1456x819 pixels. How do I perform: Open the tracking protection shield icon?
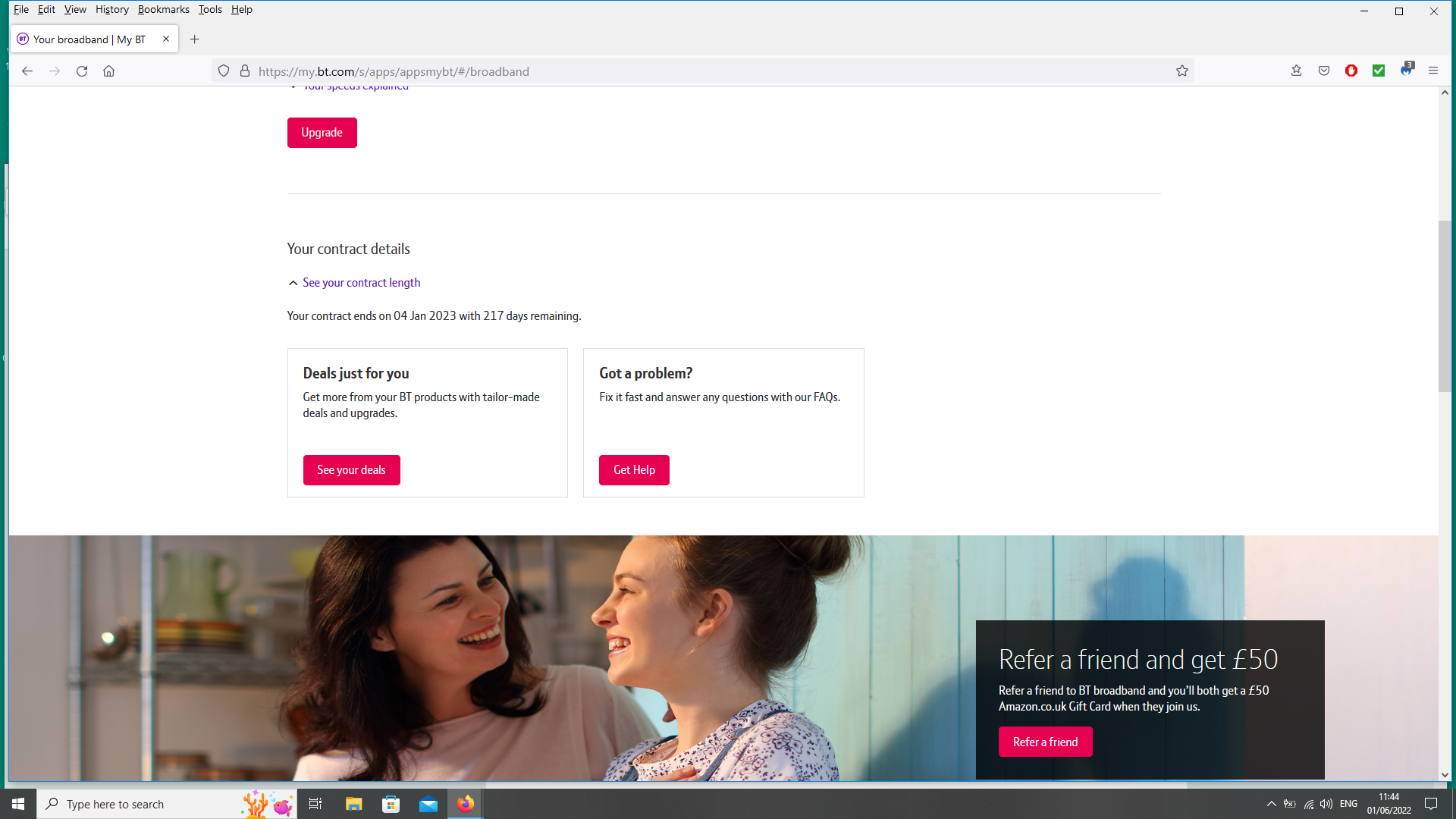click(x=224, y=71)
